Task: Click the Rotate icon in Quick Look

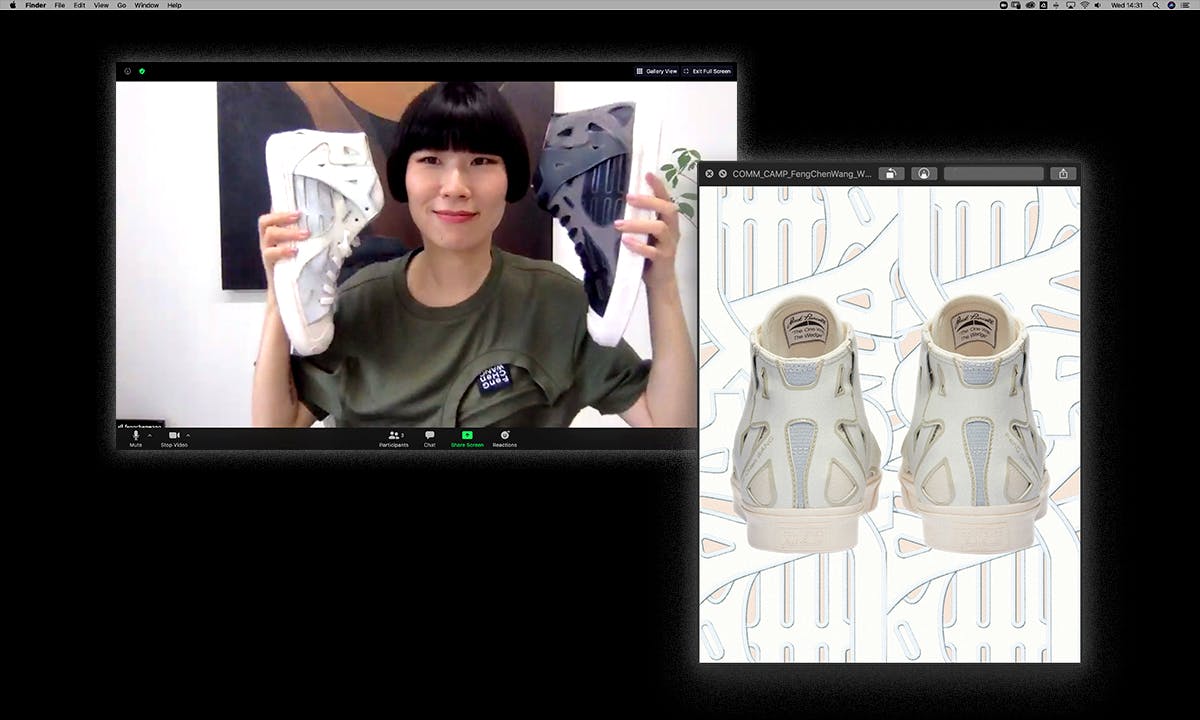Action: click(891, 173)
